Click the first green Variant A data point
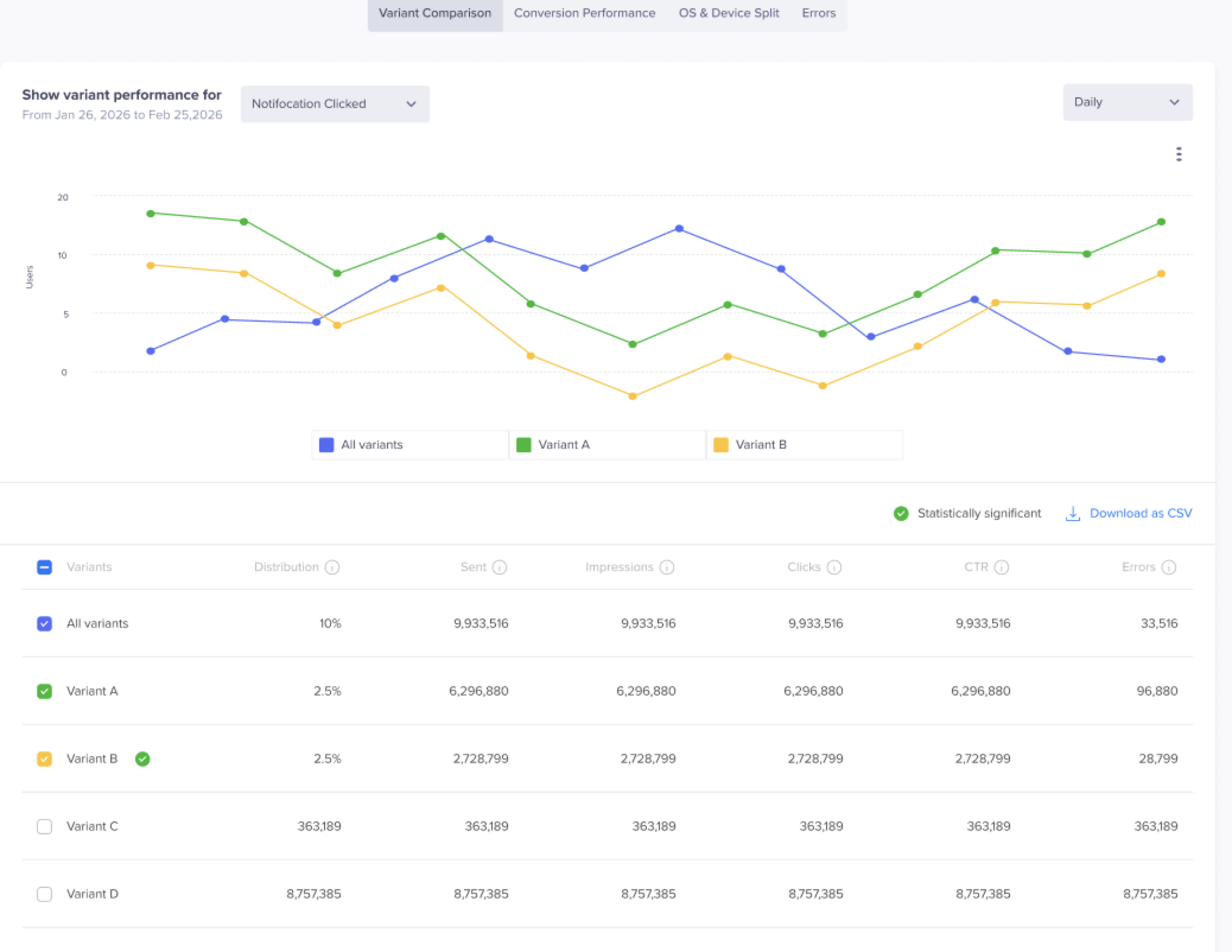The width and height of the screenshot is (1232, 952). (x=151, y=214)
